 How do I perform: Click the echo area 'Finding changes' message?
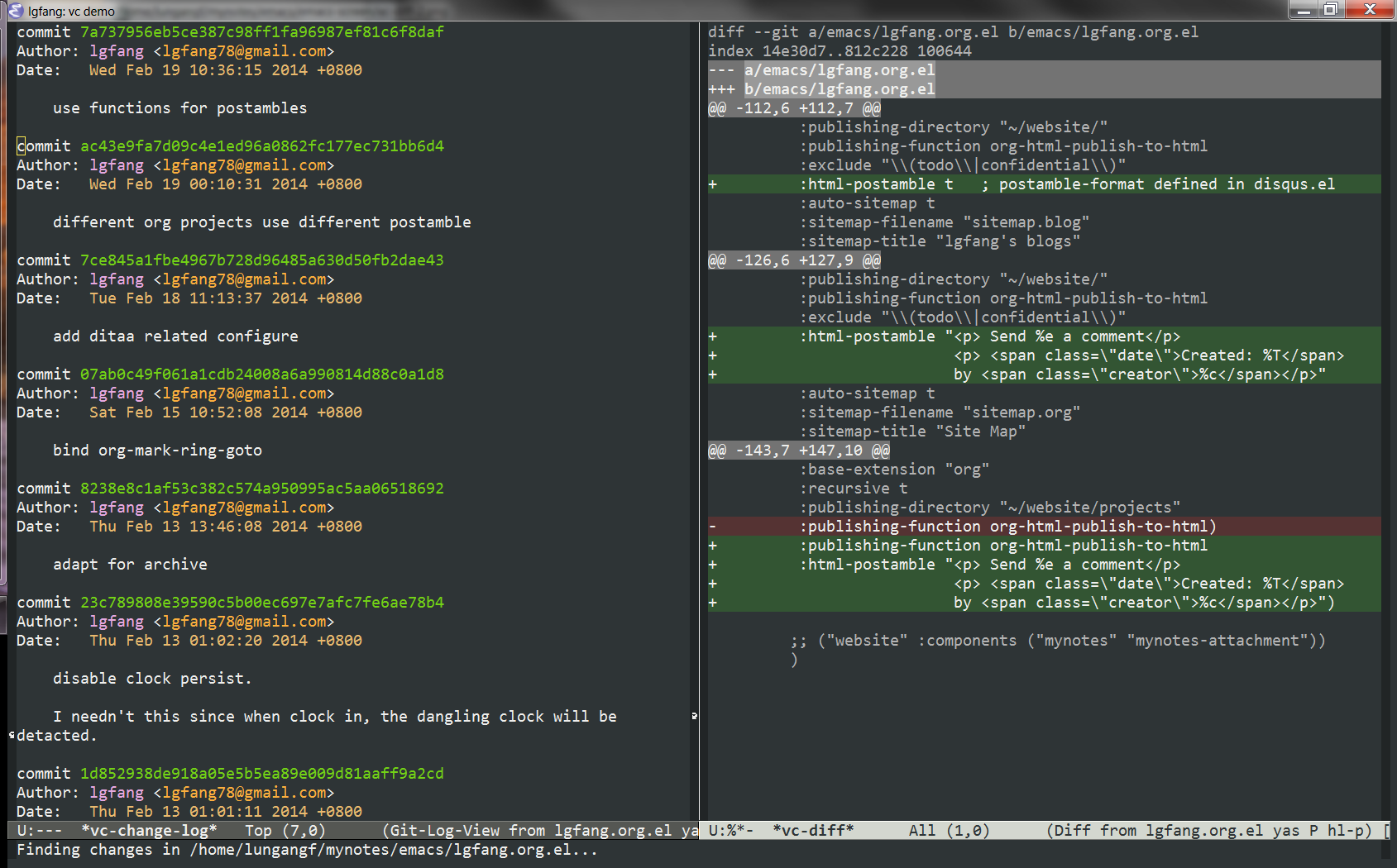pos(307,850)
